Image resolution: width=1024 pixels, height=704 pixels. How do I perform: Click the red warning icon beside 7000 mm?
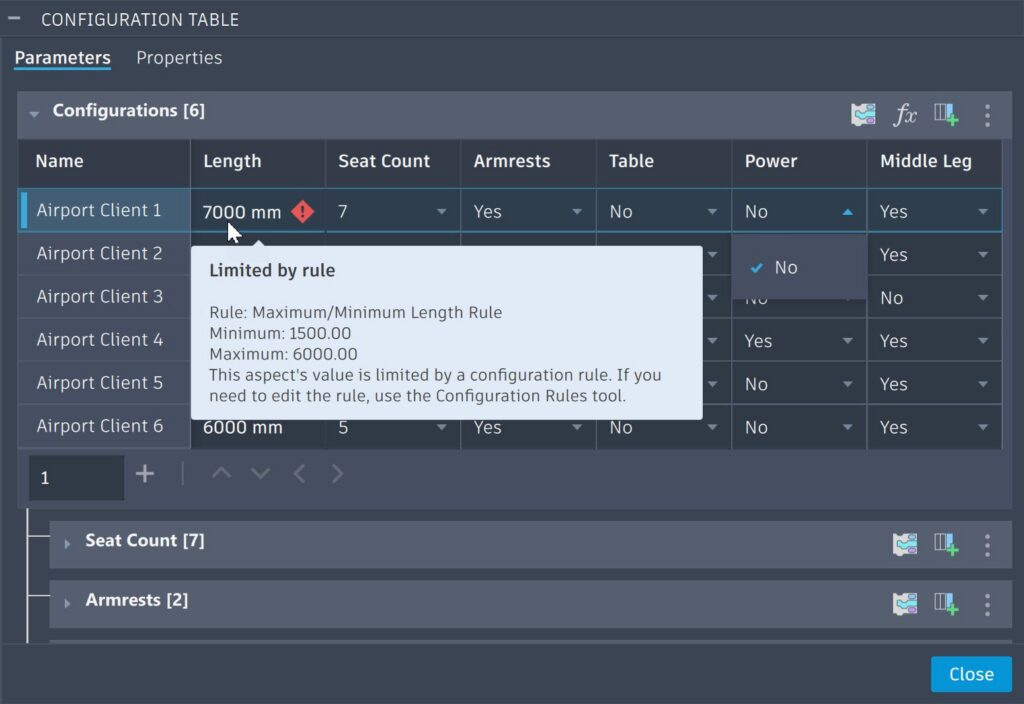tap(302, 212)
